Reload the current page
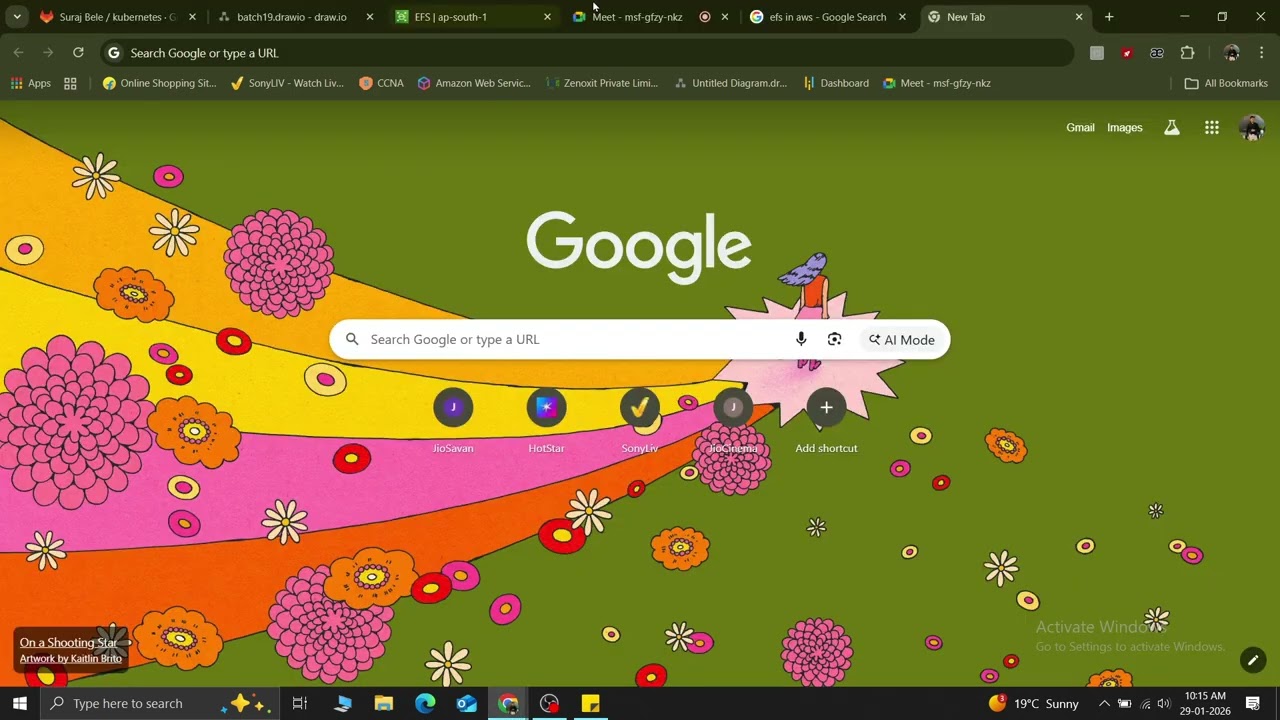The image size is (1280, 720). (x=78, y=53)
